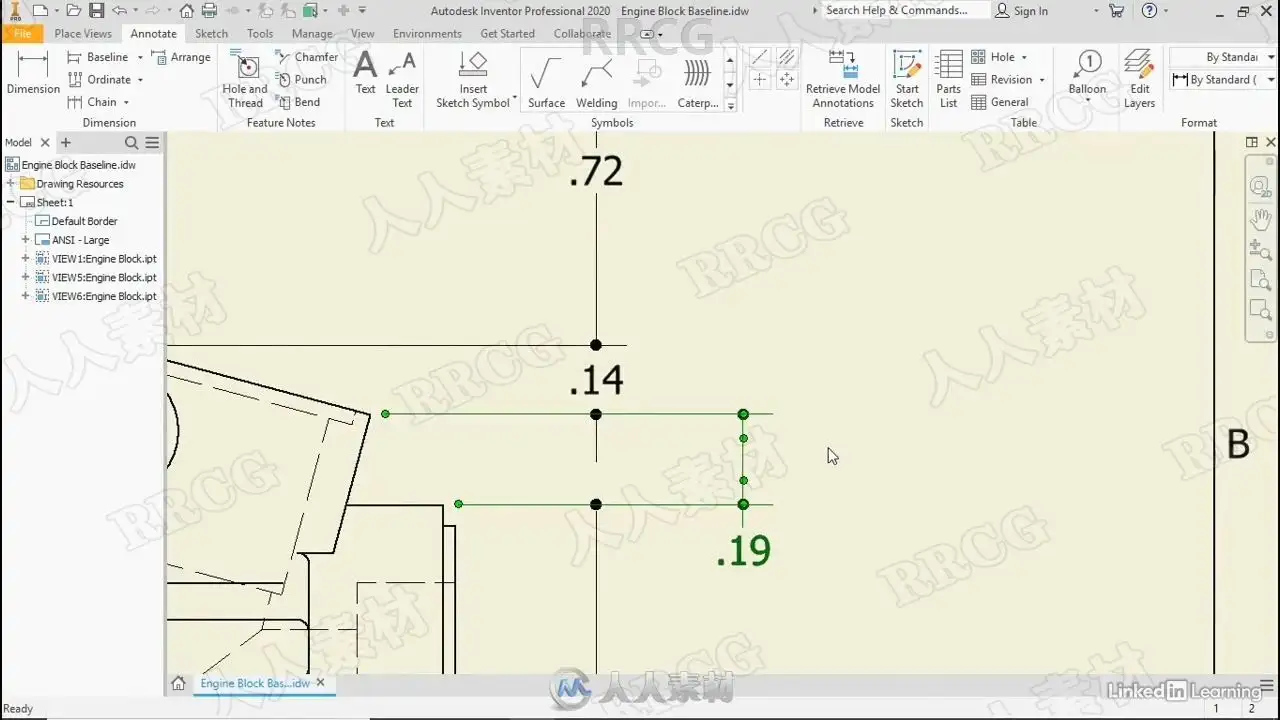Switch to the Sketch ribbon tab
1280x720 pixels.
coord(211,33)
